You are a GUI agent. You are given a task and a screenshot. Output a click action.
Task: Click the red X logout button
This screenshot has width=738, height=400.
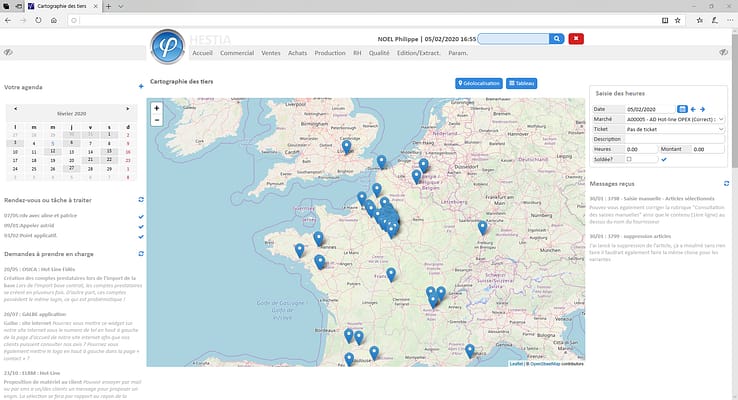(576, 38)
